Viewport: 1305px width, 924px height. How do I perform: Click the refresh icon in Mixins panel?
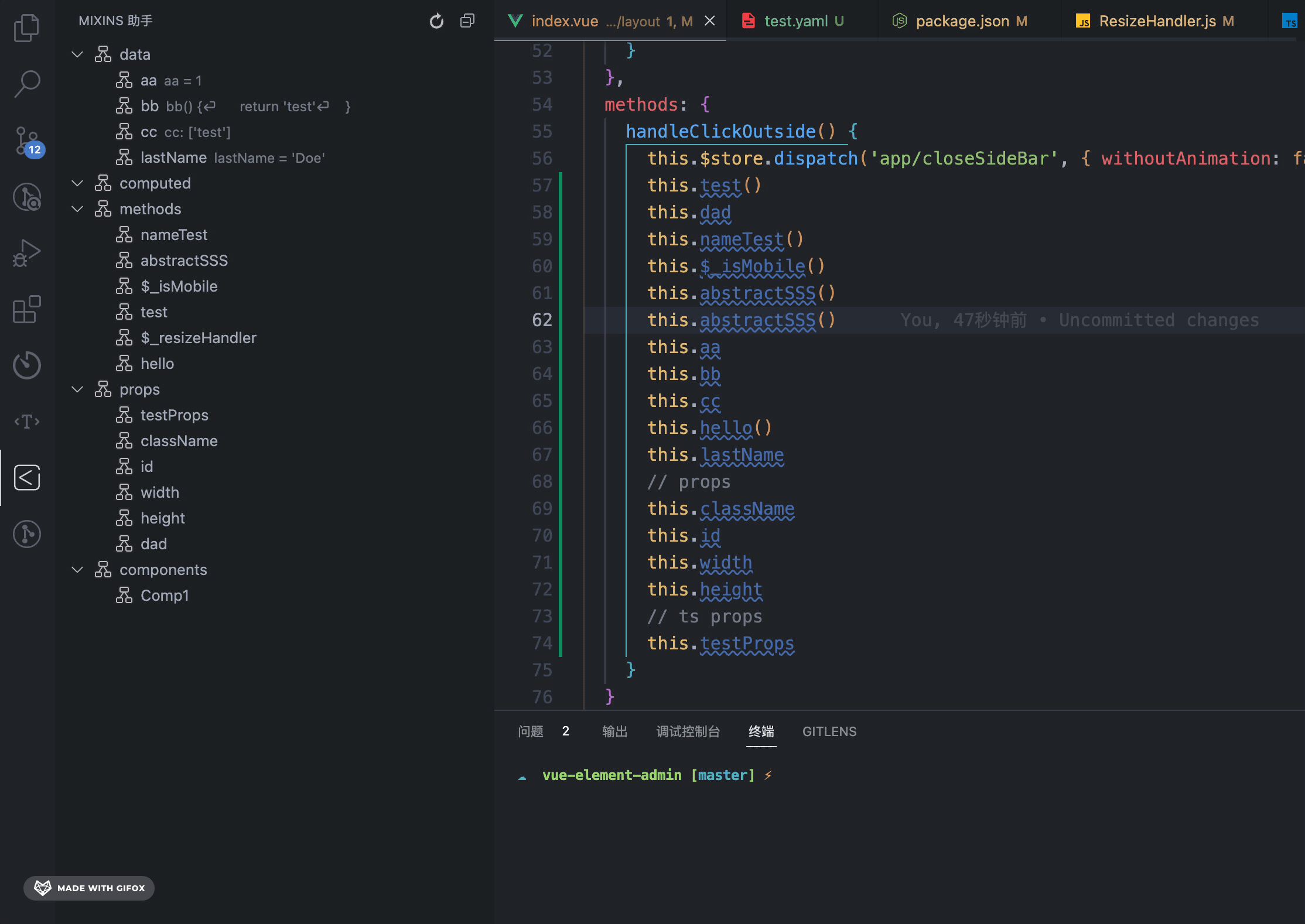point(436,21)
